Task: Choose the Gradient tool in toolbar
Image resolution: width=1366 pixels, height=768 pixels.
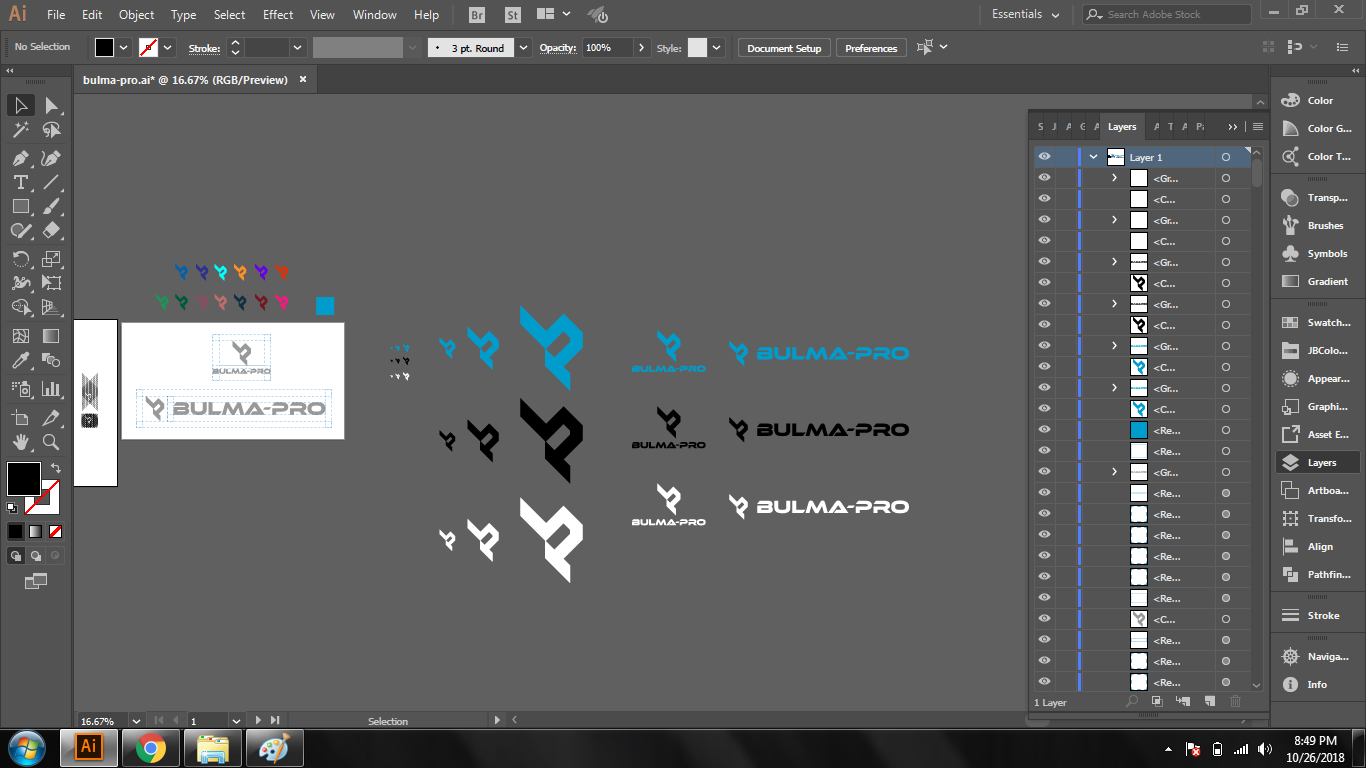Action: point(52,336)
